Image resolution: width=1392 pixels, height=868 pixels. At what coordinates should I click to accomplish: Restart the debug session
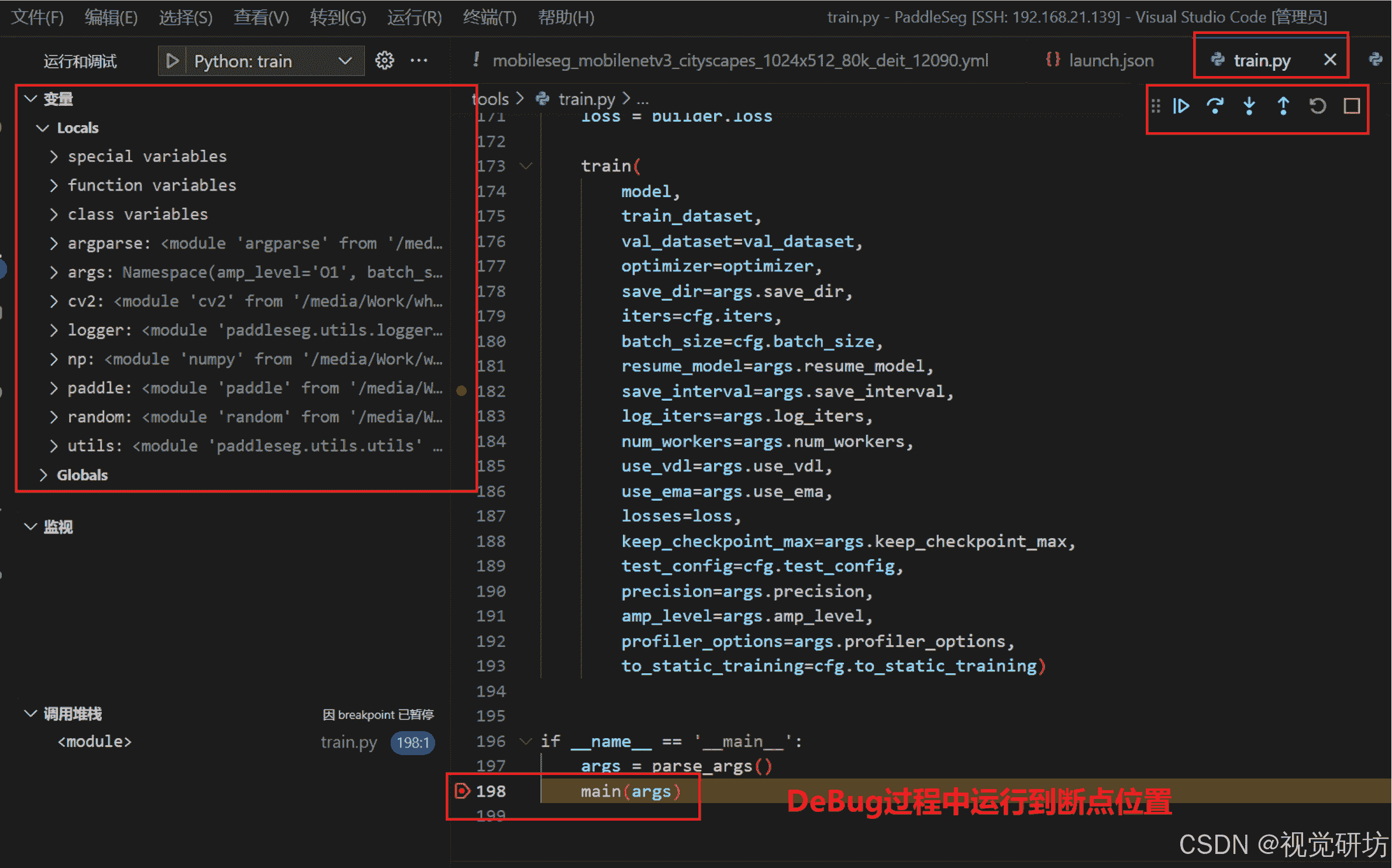1317,106
